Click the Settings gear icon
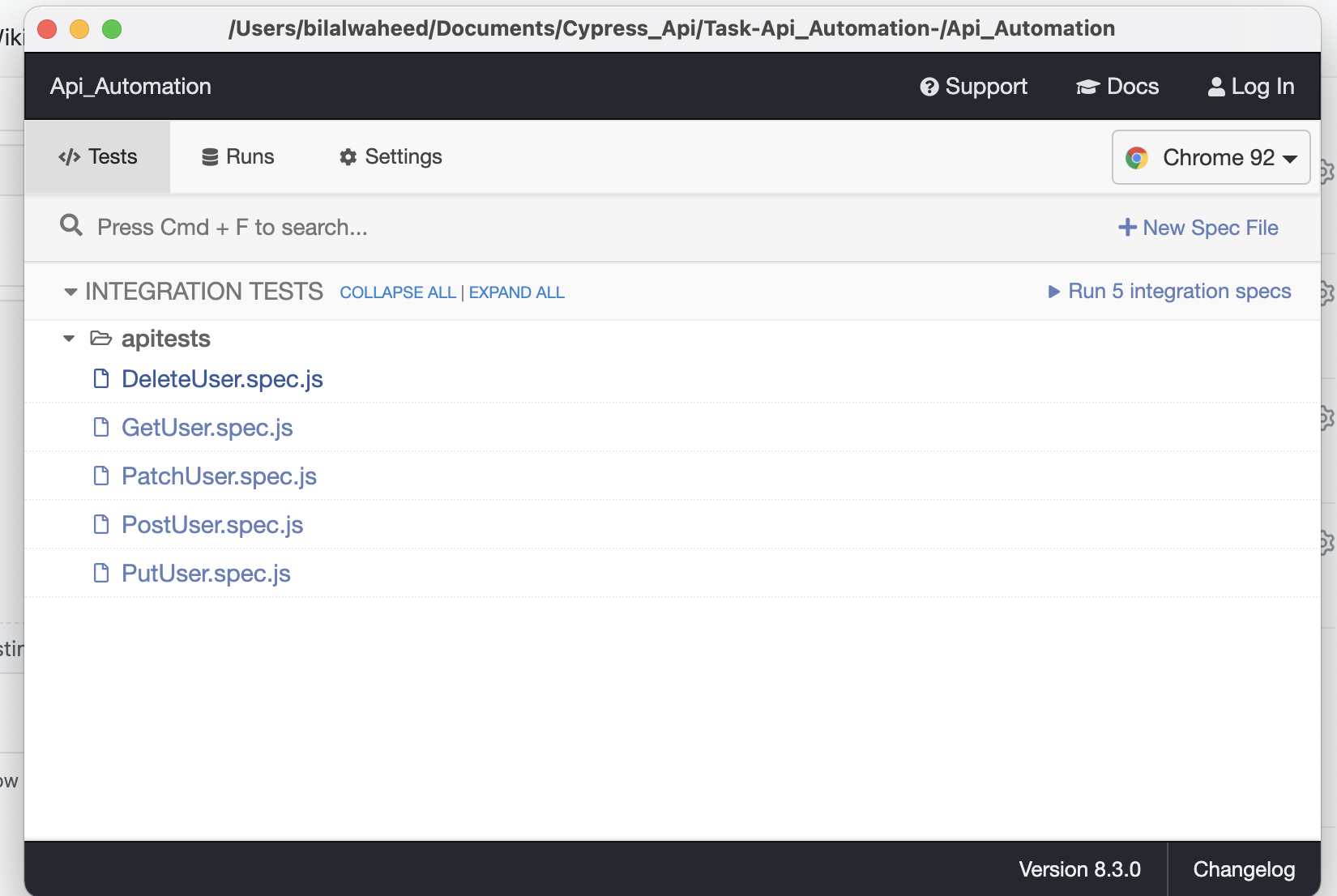This screenshot has height=896, width=1337. pos(348,157)
